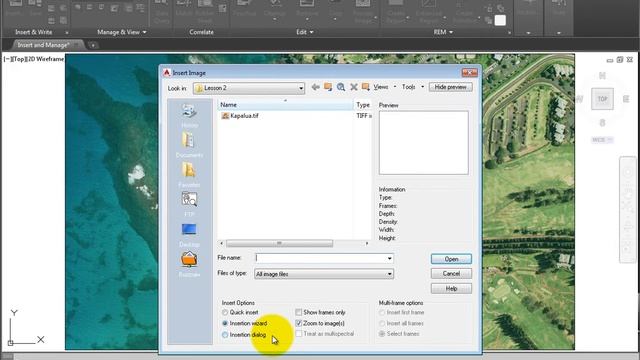640x360 pixels.
Task: Choose the Select frames radio option
Action: (x=382, y=334)
